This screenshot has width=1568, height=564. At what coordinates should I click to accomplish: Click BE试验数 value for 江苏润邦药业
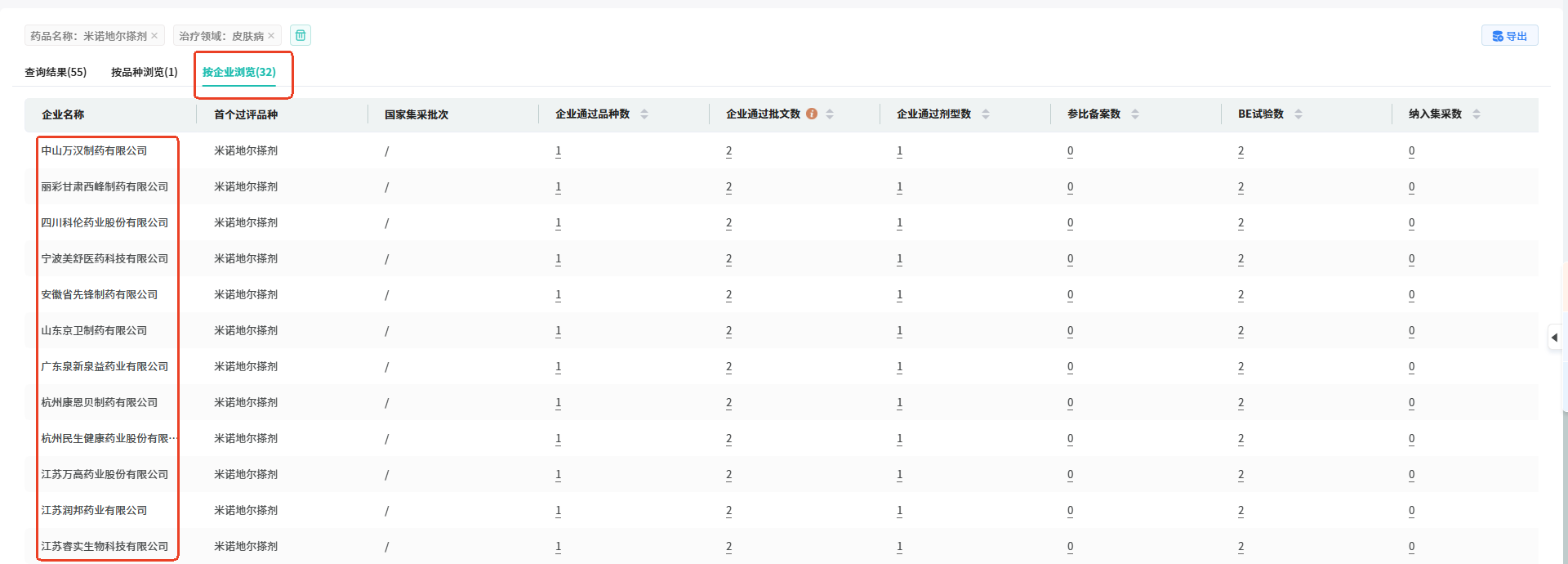pos(1241,511)
